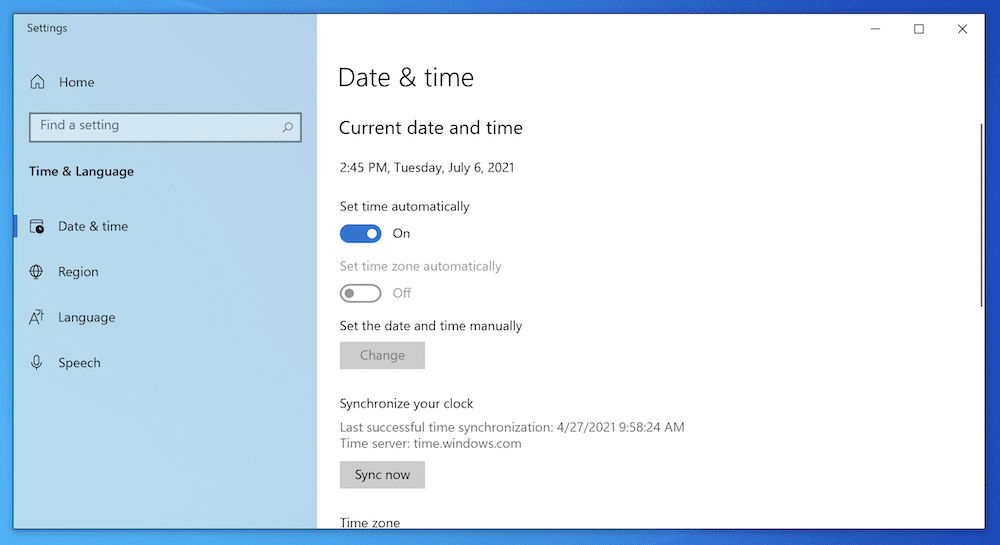This screenshot has height=545, width=1000.
Task: Click the 'Set the date and time manually' label
Action: [x=430, y=326]
